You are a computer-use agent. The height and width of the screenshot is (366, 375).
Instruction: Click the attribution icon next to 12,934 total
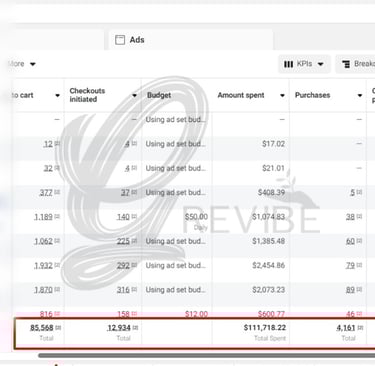pyautogui.click(x=135, y=328)
